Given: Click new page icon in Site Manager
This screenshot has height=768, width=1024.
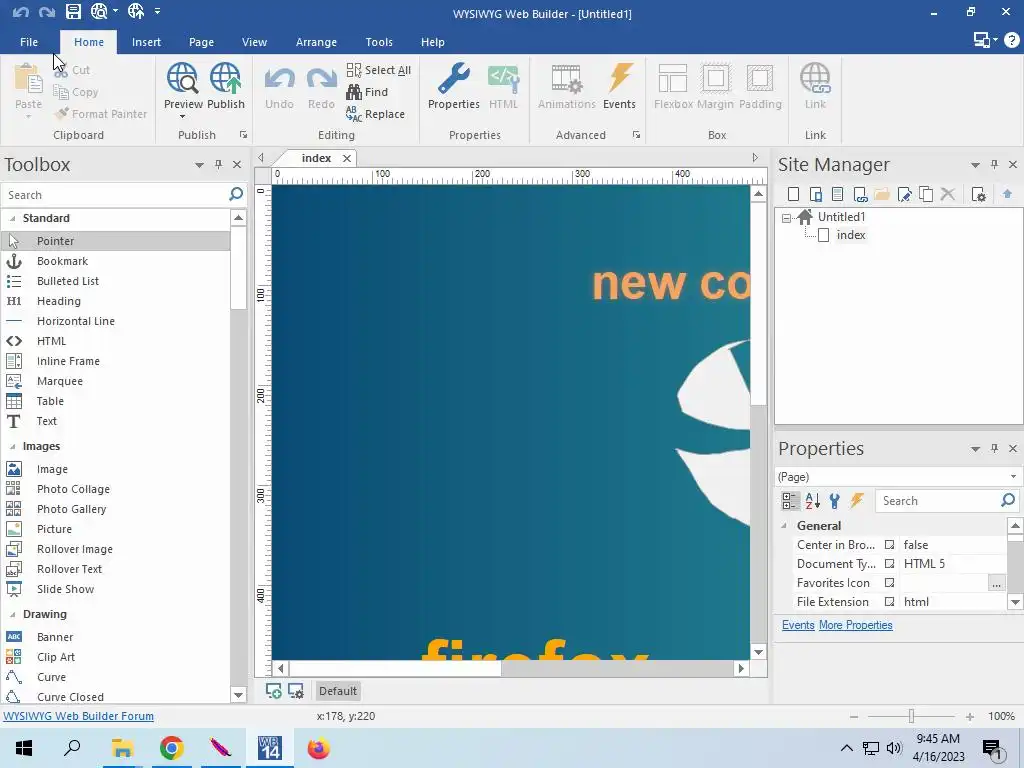Looking at the screenshot, I should [793, 194].
